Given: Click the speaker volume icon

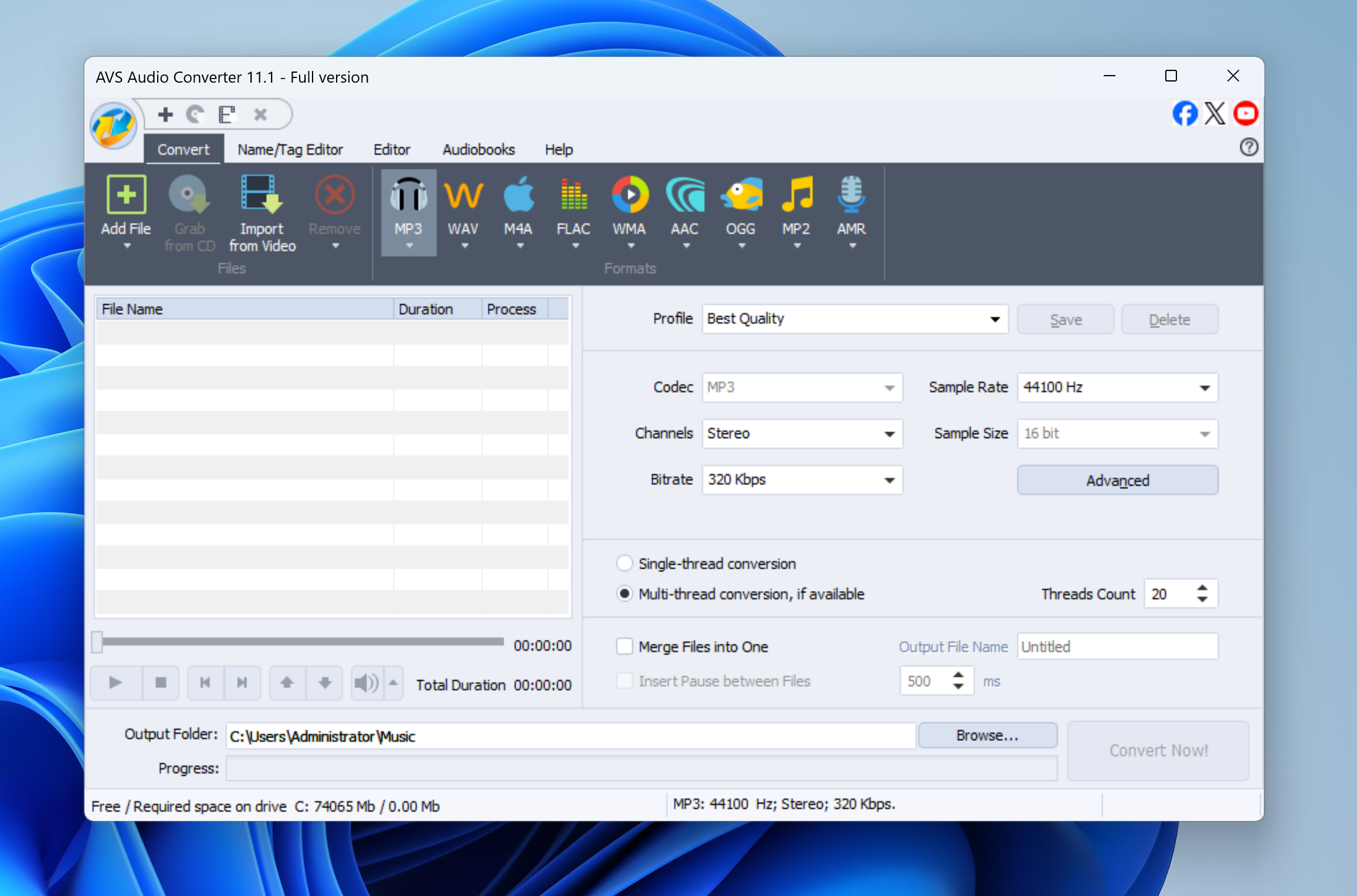Looking at the screenshot, I should point(367,683).
